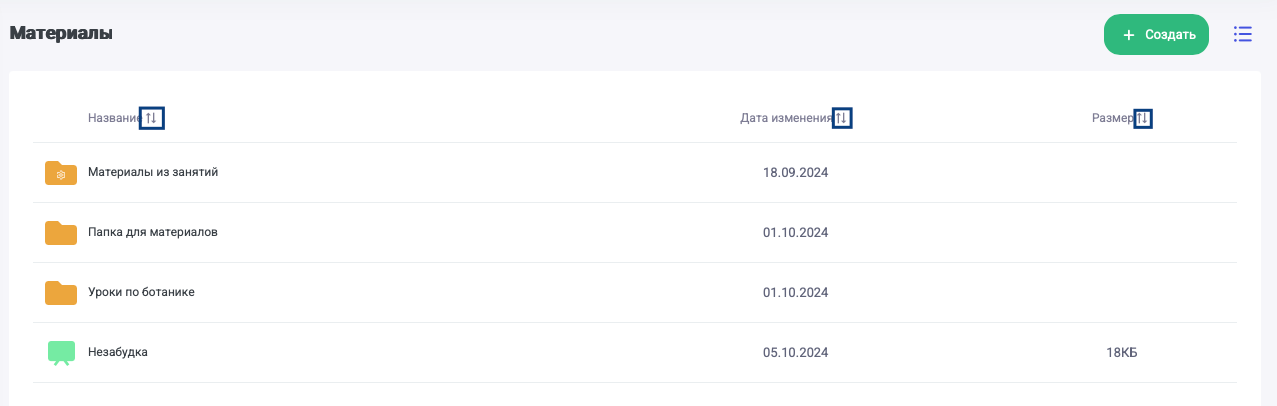The height and width of the screenshot is (406, 1277).
Task: Sort by Название column arrows
Action: tap(152, 119)
